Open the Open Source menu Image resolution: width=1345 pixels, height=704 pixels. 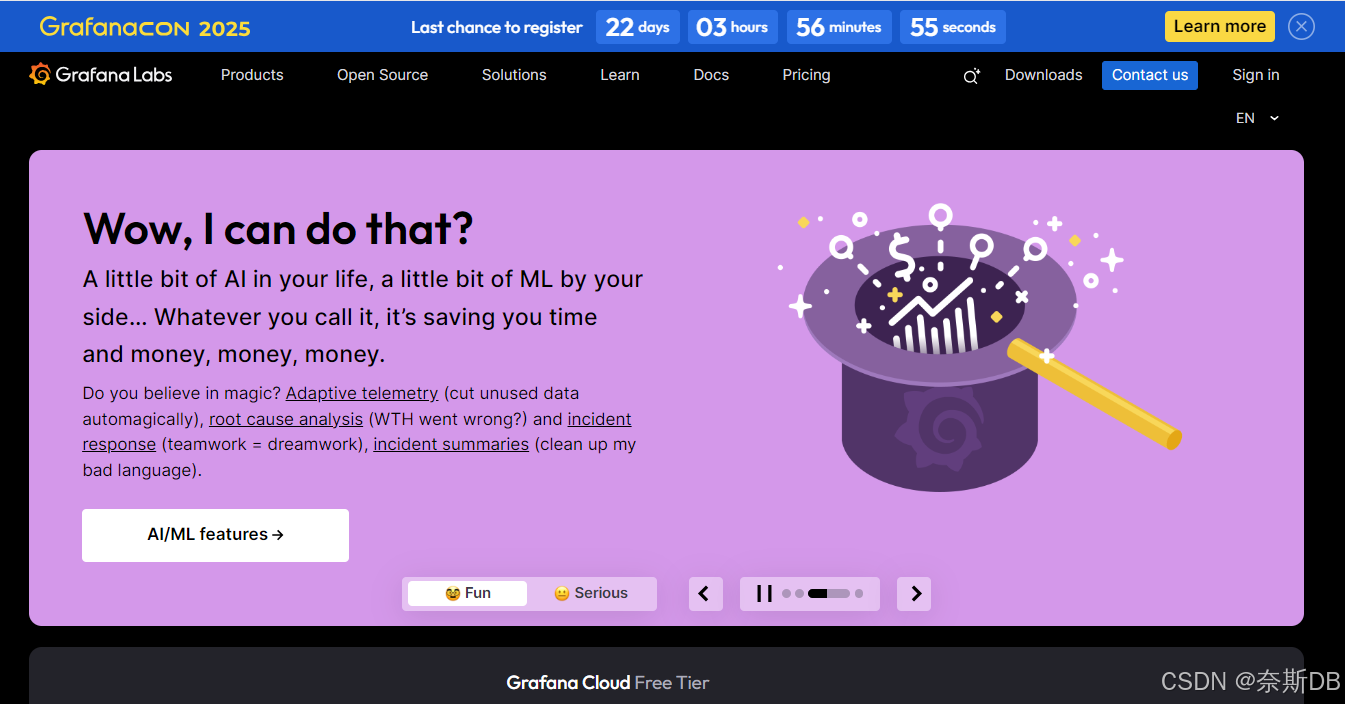[x=382, y=75]
